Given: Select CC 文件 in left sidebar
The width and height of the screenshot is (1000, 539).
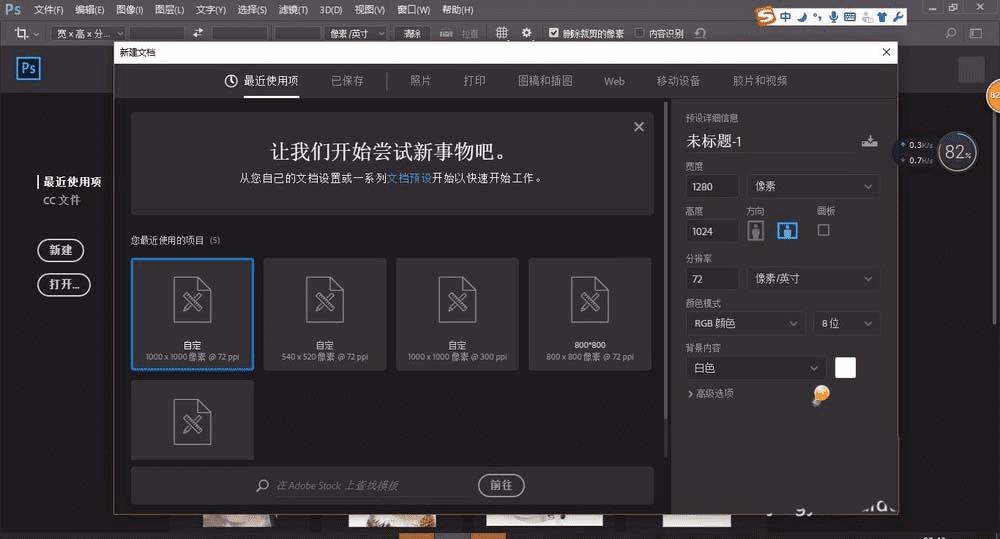Looking at the screenshot, I should [x=61, y=200].
